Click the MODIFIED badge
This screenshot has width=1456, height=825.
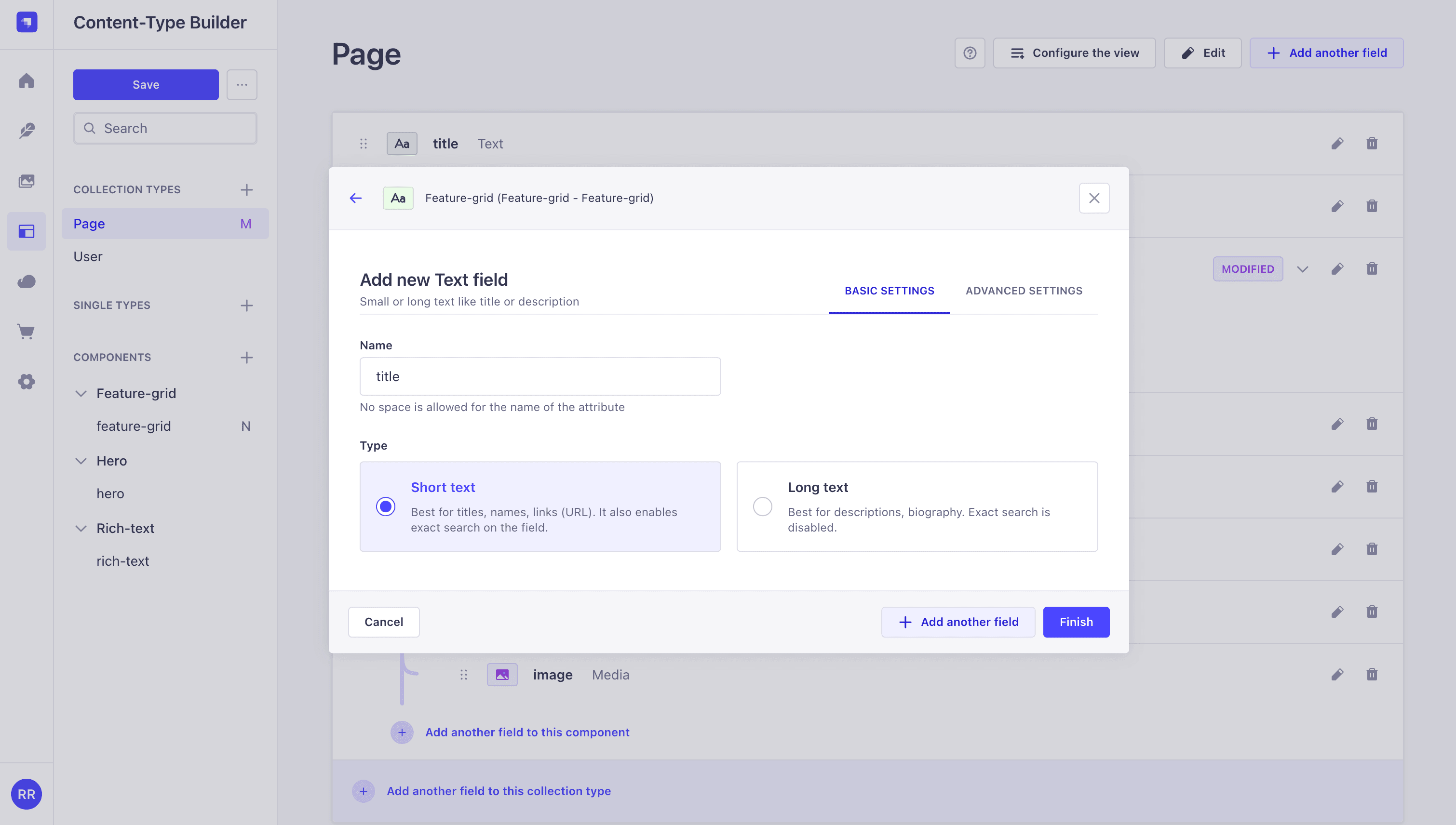pyautogui.click(x=1247, y=268)
